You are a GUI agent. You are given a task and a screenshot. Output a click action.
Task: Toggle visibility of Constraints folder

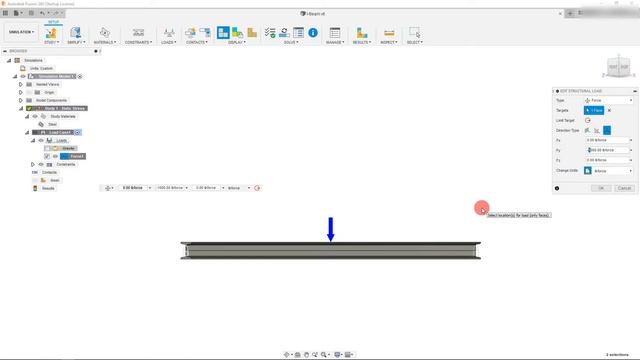pos(41,164)
